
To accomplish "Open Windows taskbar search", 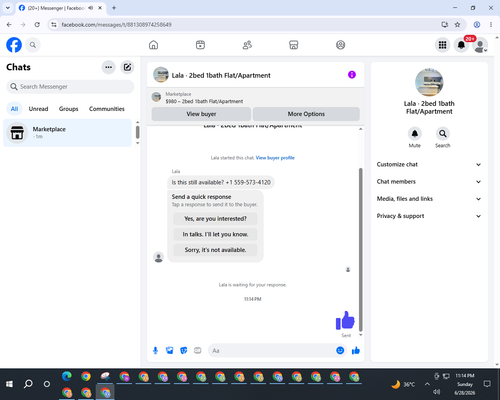I will pyautogui.click(x=28, y=384).
